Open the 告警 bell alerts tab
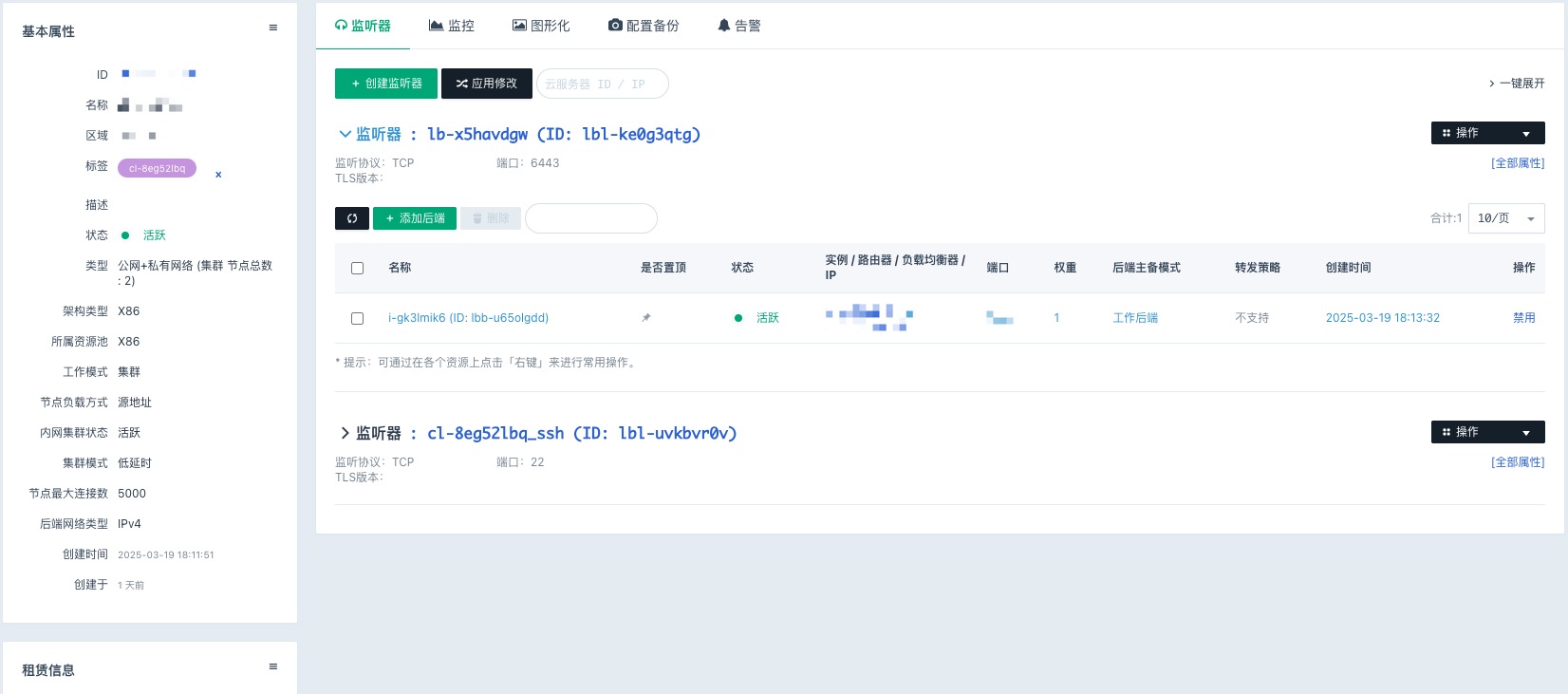Viewport: 1568px width, 694px height. tap(739, 26)
